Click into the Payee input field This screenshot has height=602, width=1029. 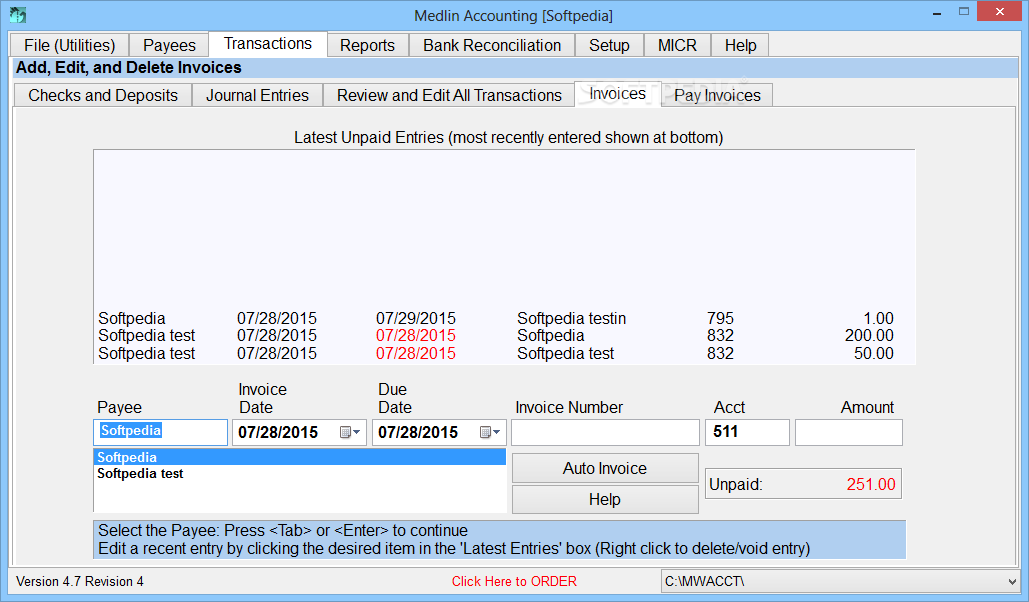pyautogui.click(x=161, y=433)
